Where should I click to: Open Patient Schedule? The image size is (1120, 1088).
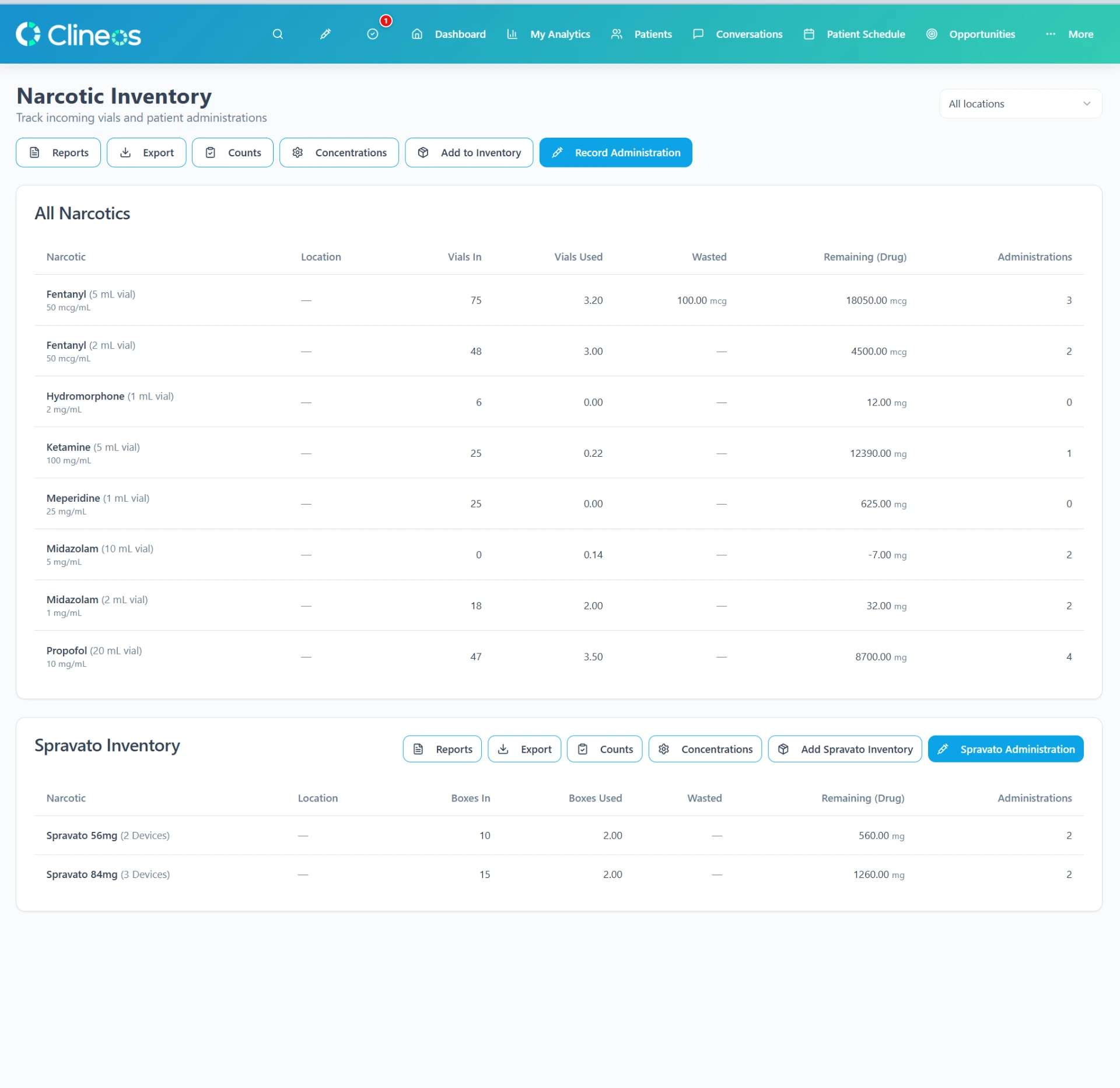tap(855, 34)
